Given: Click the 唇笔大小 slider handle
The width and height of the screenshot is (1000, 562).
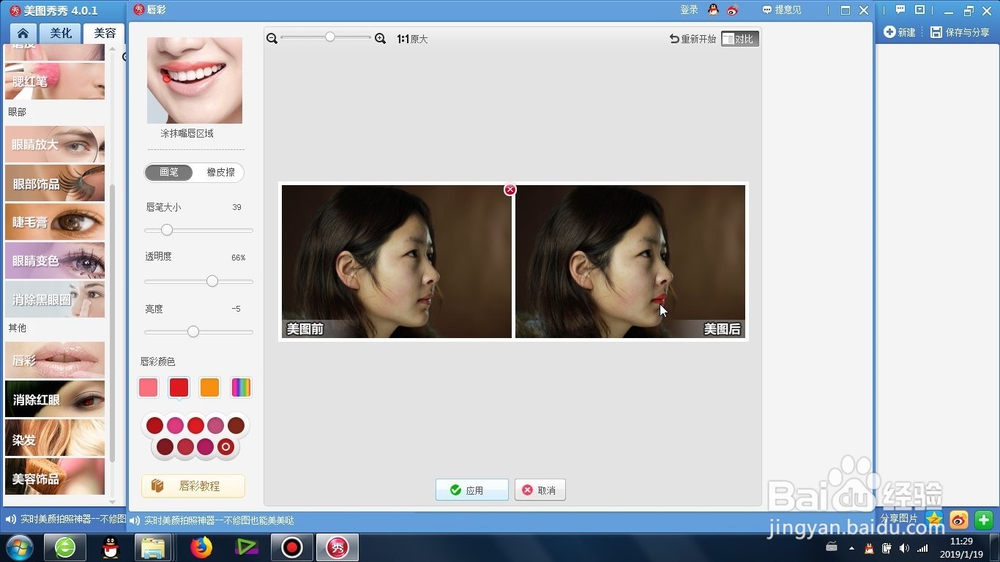Looking at the screenshot, I should pyautogui.click(x=166, y=230).
